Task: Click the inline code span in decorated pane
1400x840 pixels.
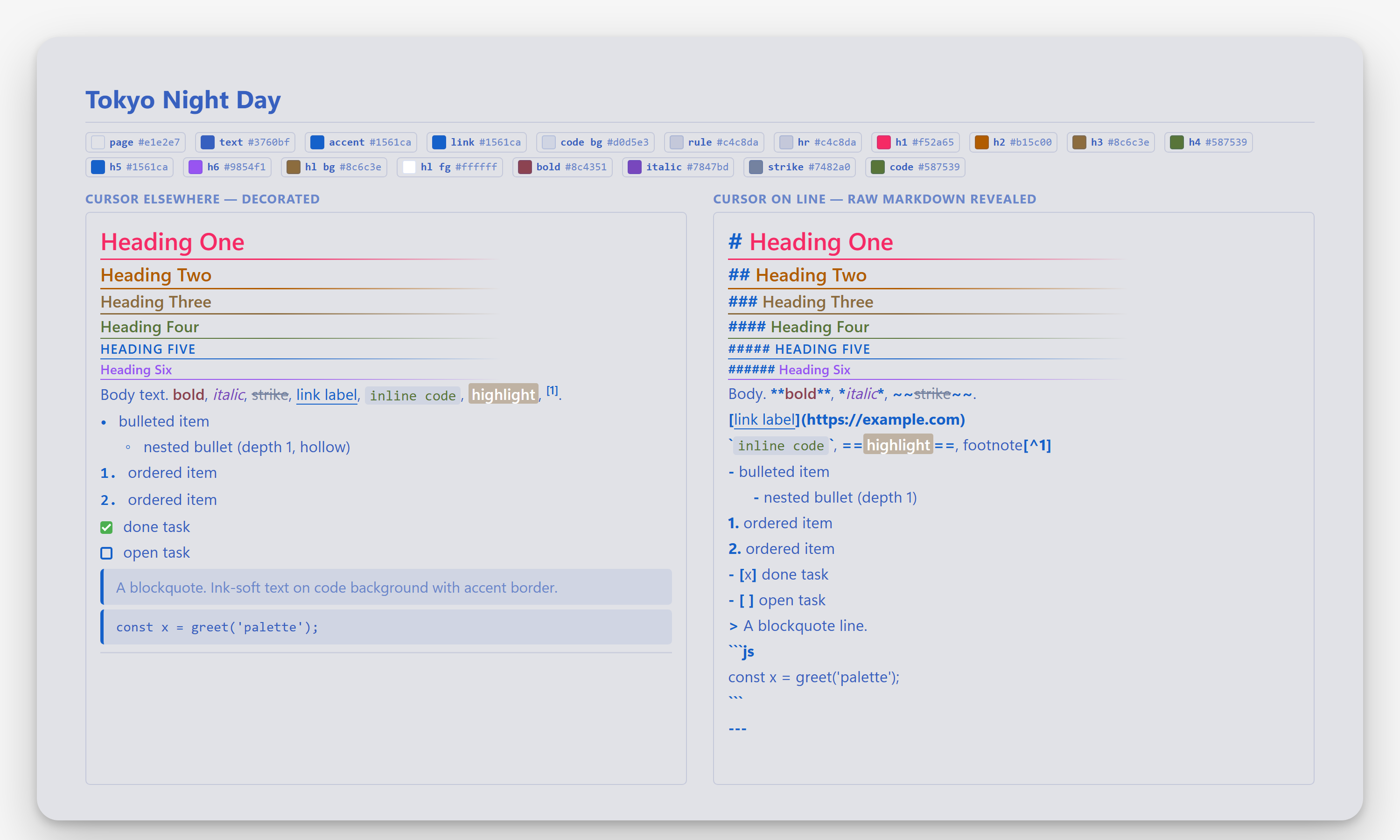Action: tap(413, 395)
